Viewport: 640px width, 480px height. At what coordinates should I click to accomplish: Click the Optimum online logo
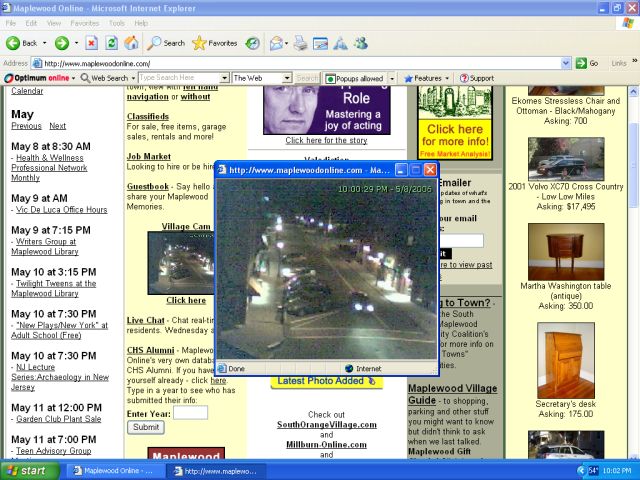click(37, 78)
